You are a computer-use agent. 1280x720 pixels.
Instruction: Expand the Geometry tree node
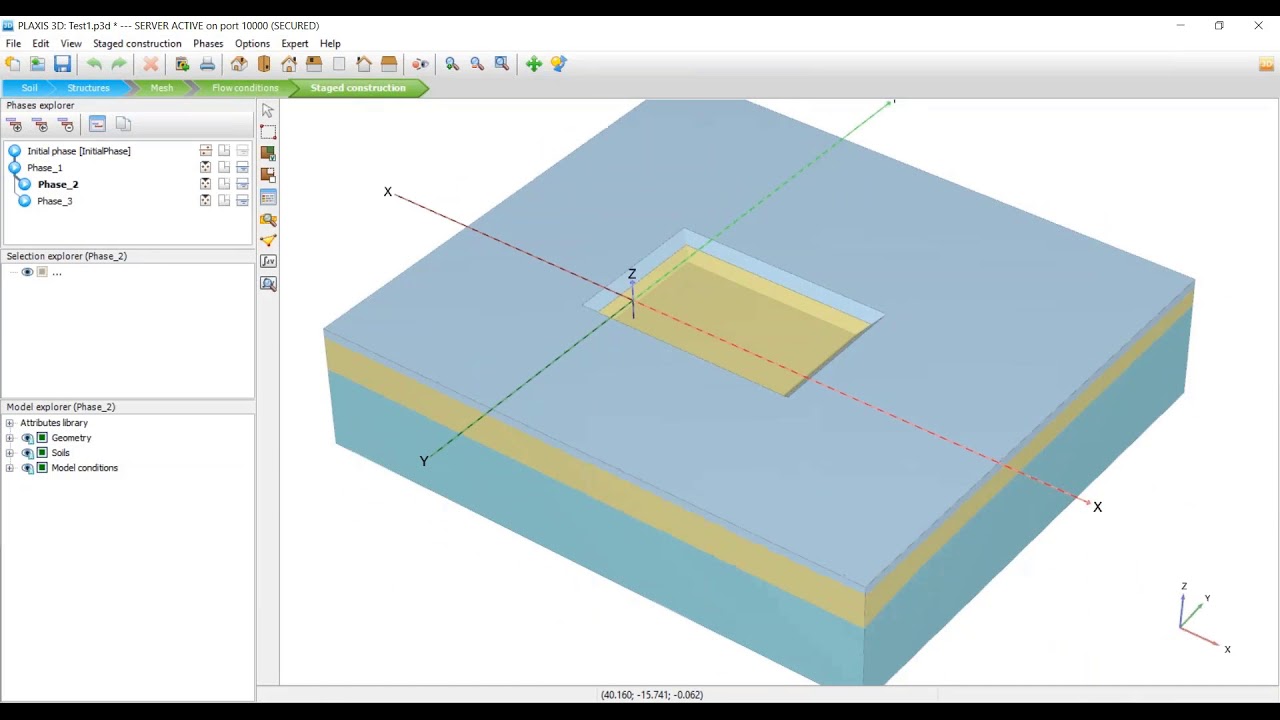(x=10, y=438)
